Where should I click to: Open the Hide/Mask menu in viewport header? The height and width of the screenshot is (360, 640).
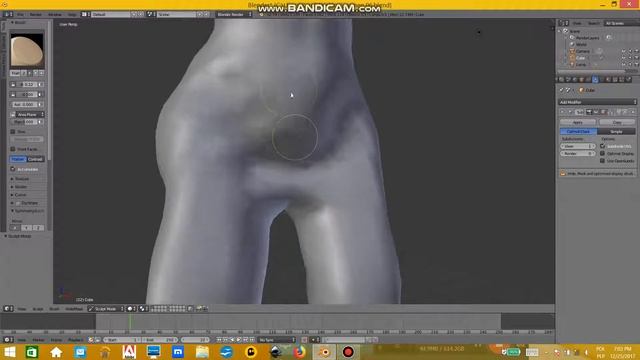point(74,309)
